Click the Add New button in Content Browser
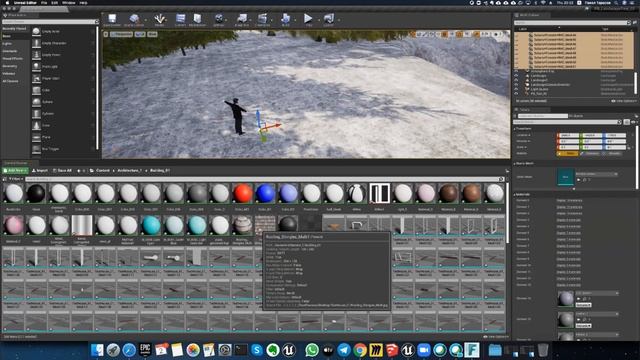This screenshot has width=640, height=360. pyautogui.click(x=16, y=170)
